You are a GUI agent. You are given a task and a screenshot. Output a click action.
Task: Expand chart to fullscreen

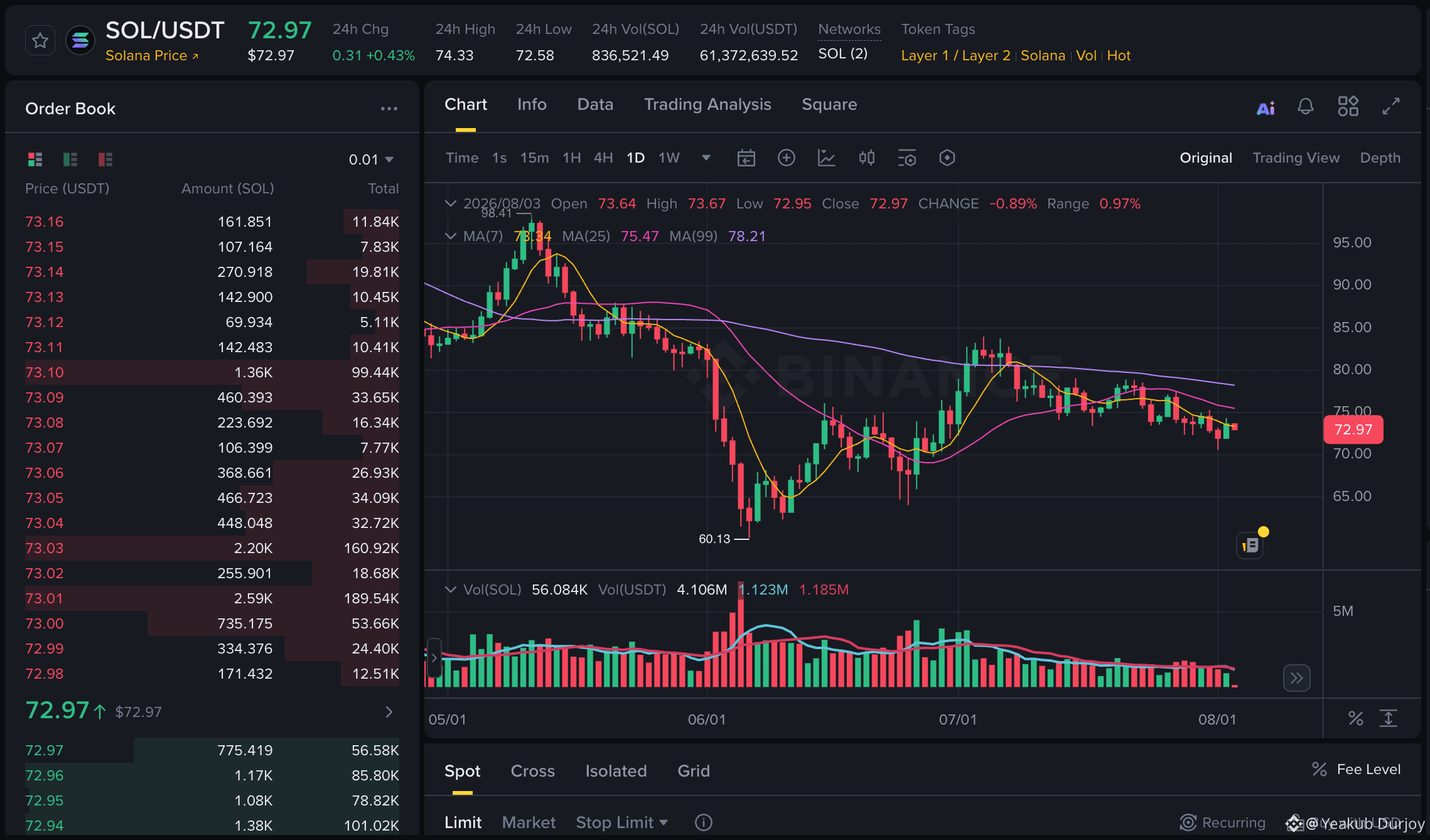(1391, 106)
